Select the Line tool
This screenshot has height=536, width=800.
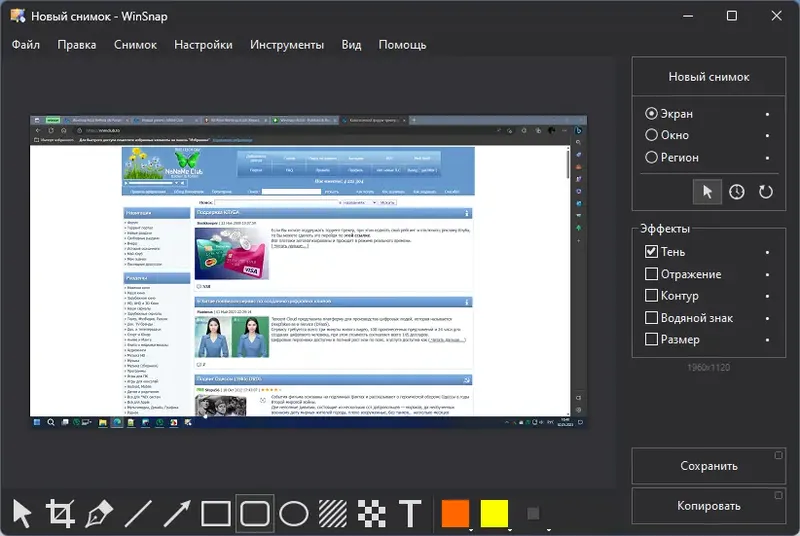[x=138, y=513]
